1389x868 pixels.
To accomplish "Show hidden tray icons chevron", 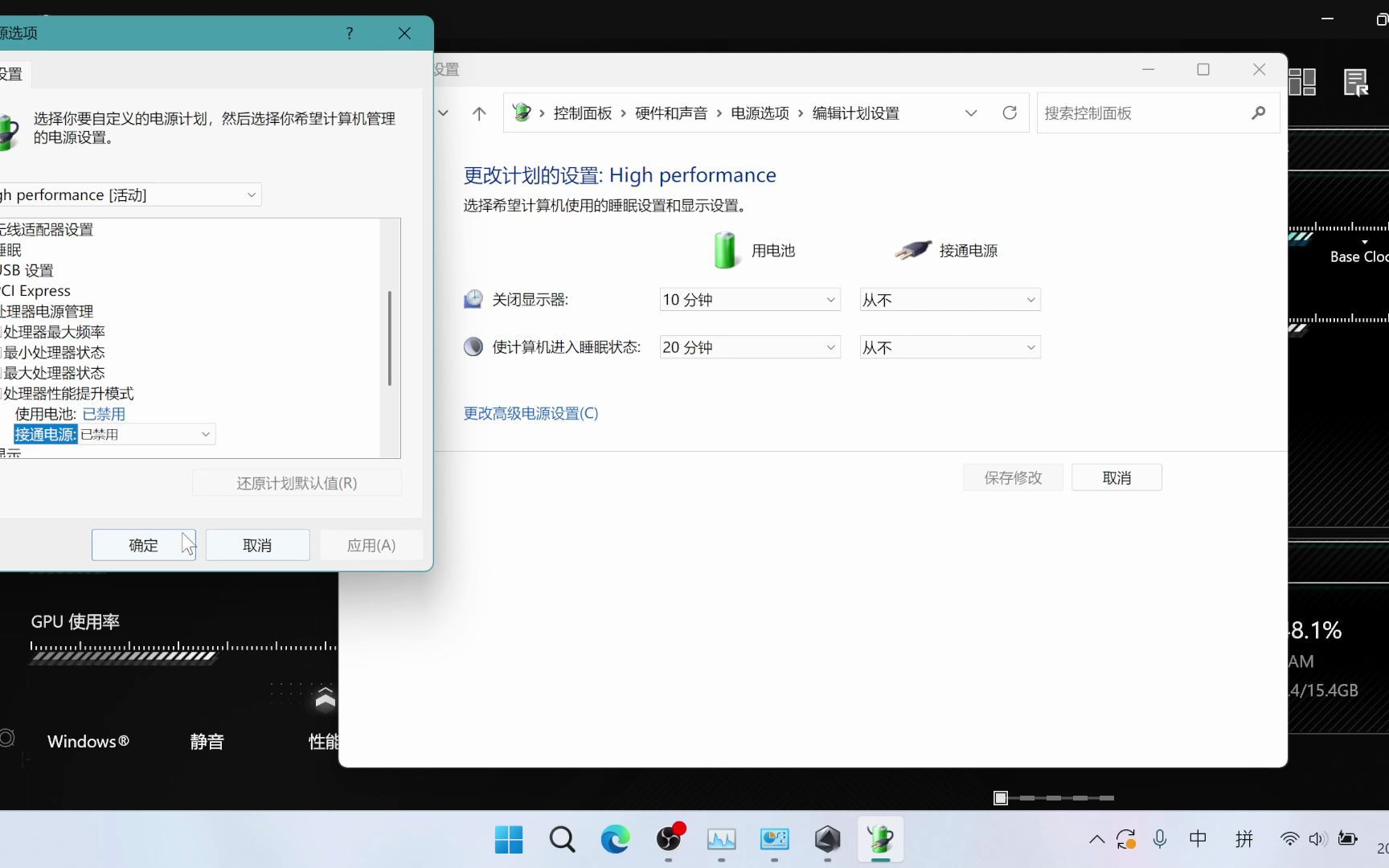I will click(1096, 839).
